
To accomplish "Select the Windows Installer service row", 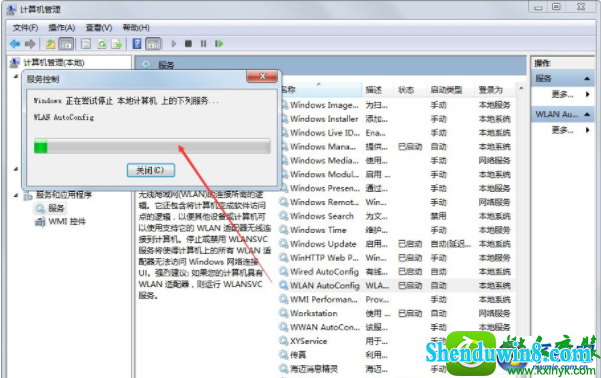I will coord(397,119).
